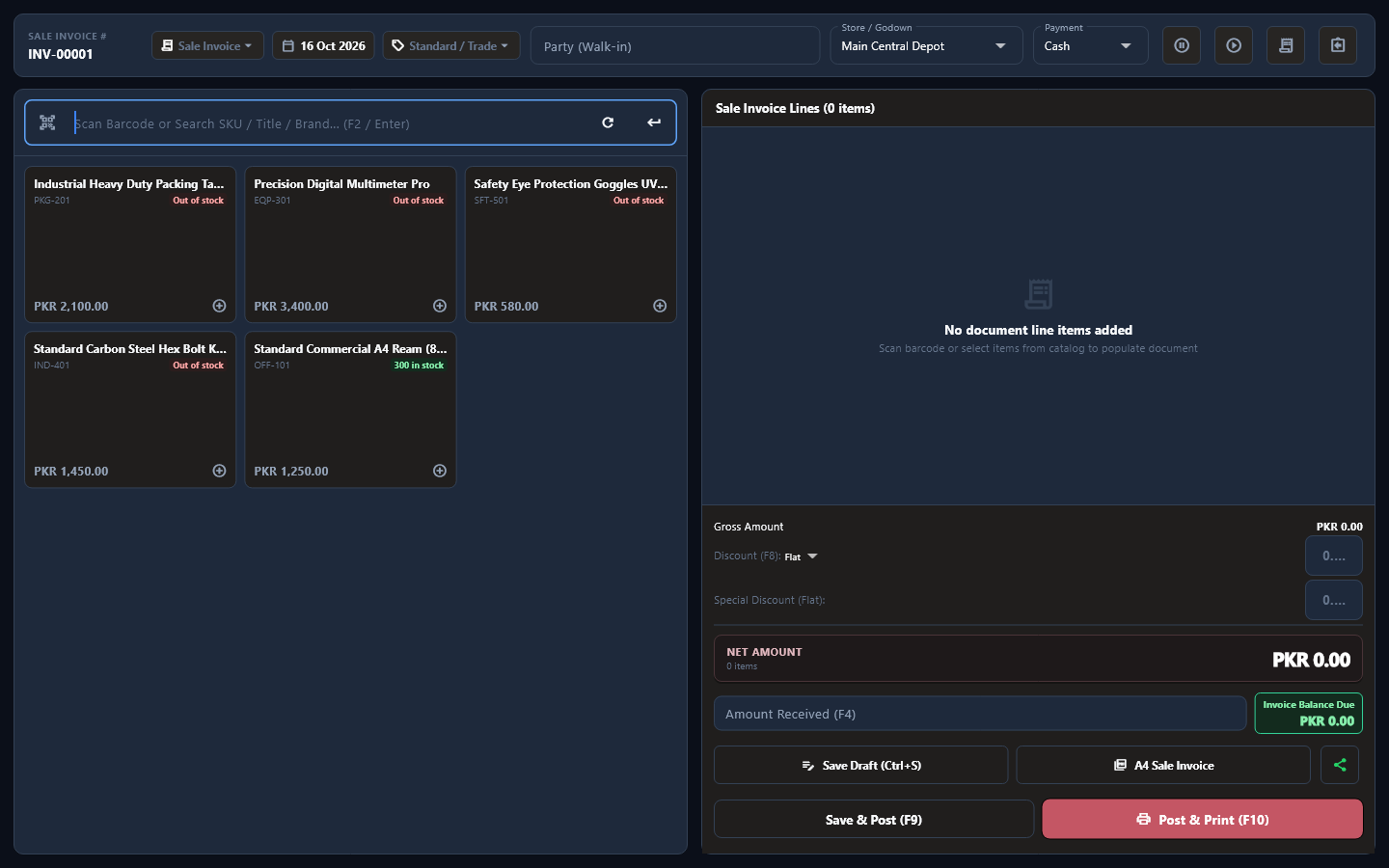Screen dimensions: 1389x868
Task: Select the Industrial Heavy Duty Packing Tape card title
Action: tap(129, 183)
